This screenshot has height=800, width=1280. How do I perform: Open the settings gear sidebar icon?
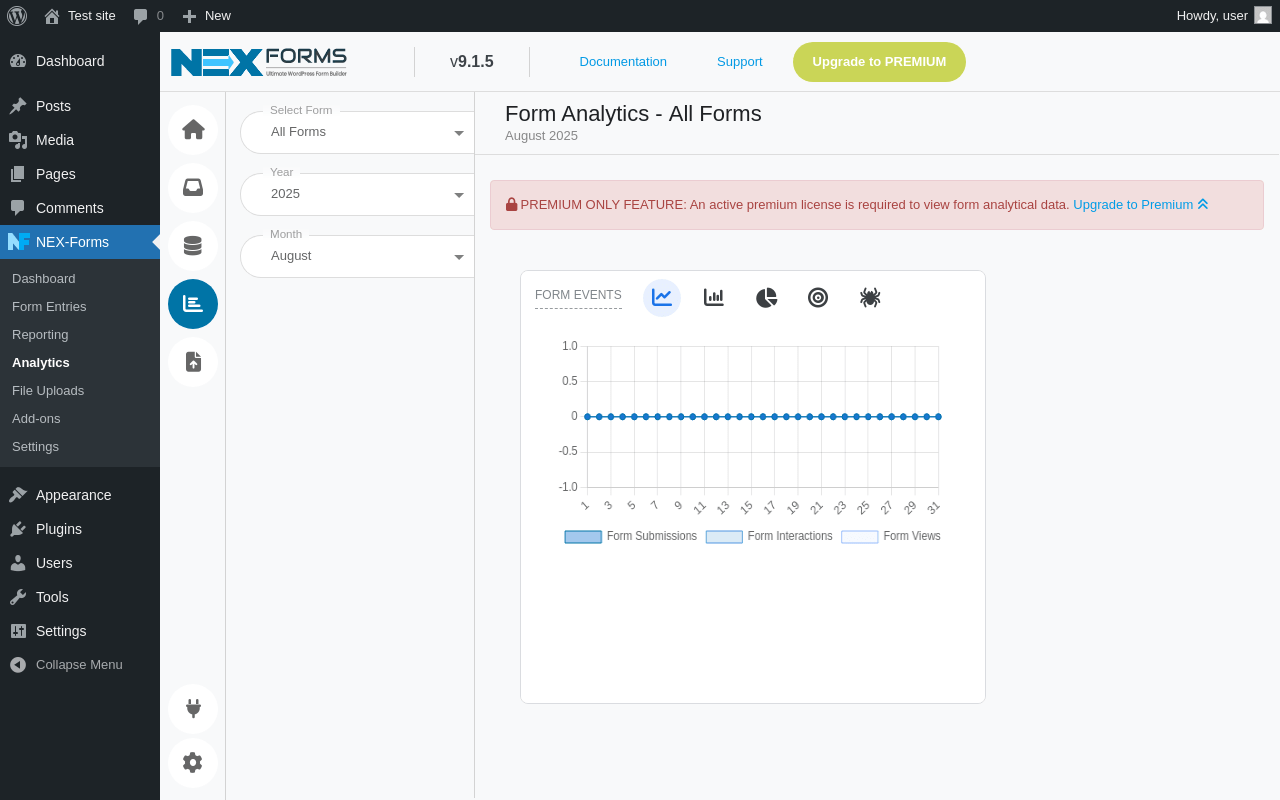pos(193,763)
